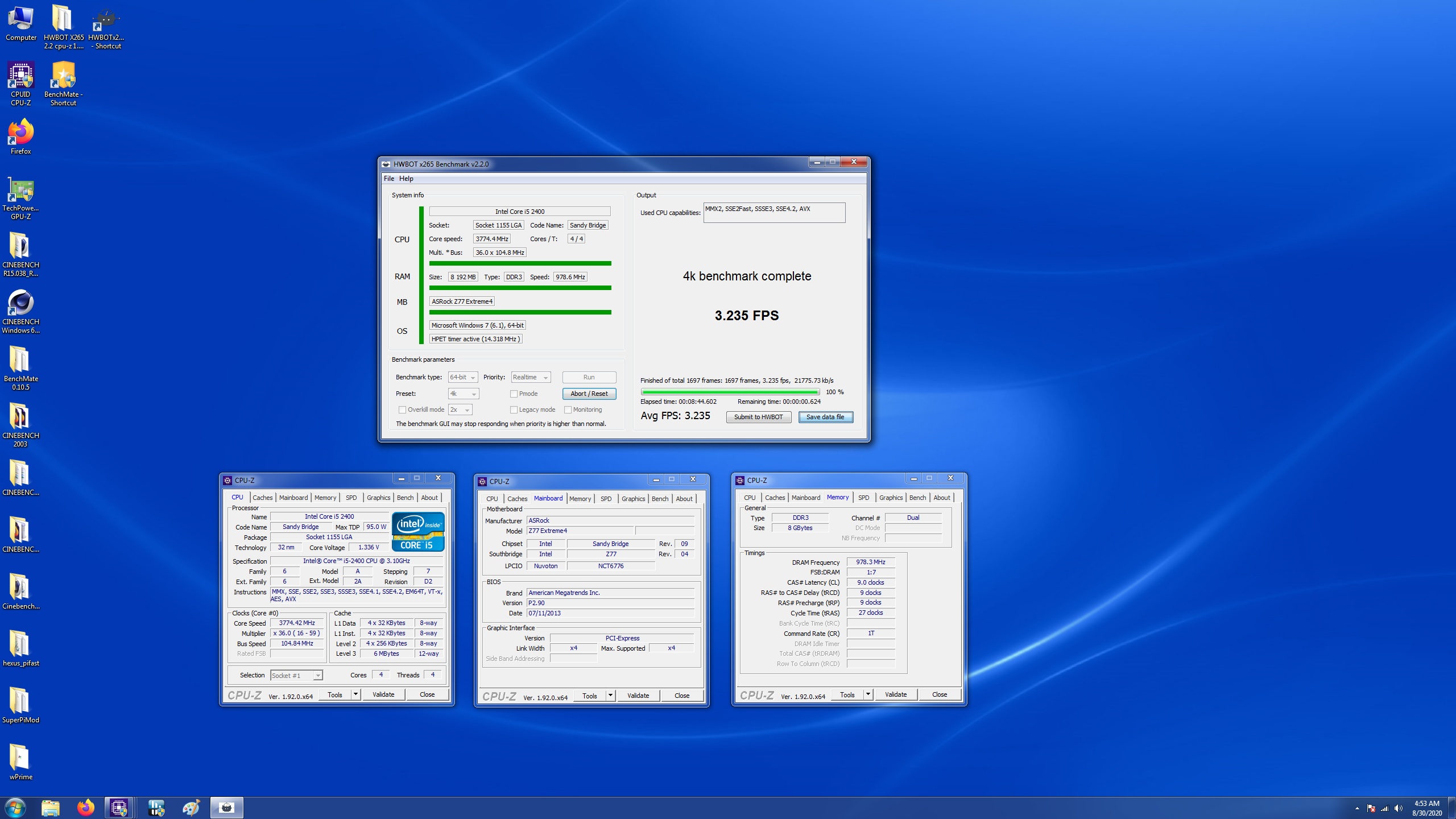1456x819 pixels.
Task: Click the Intel Core i5 logo image
Action: coord(418,532)
